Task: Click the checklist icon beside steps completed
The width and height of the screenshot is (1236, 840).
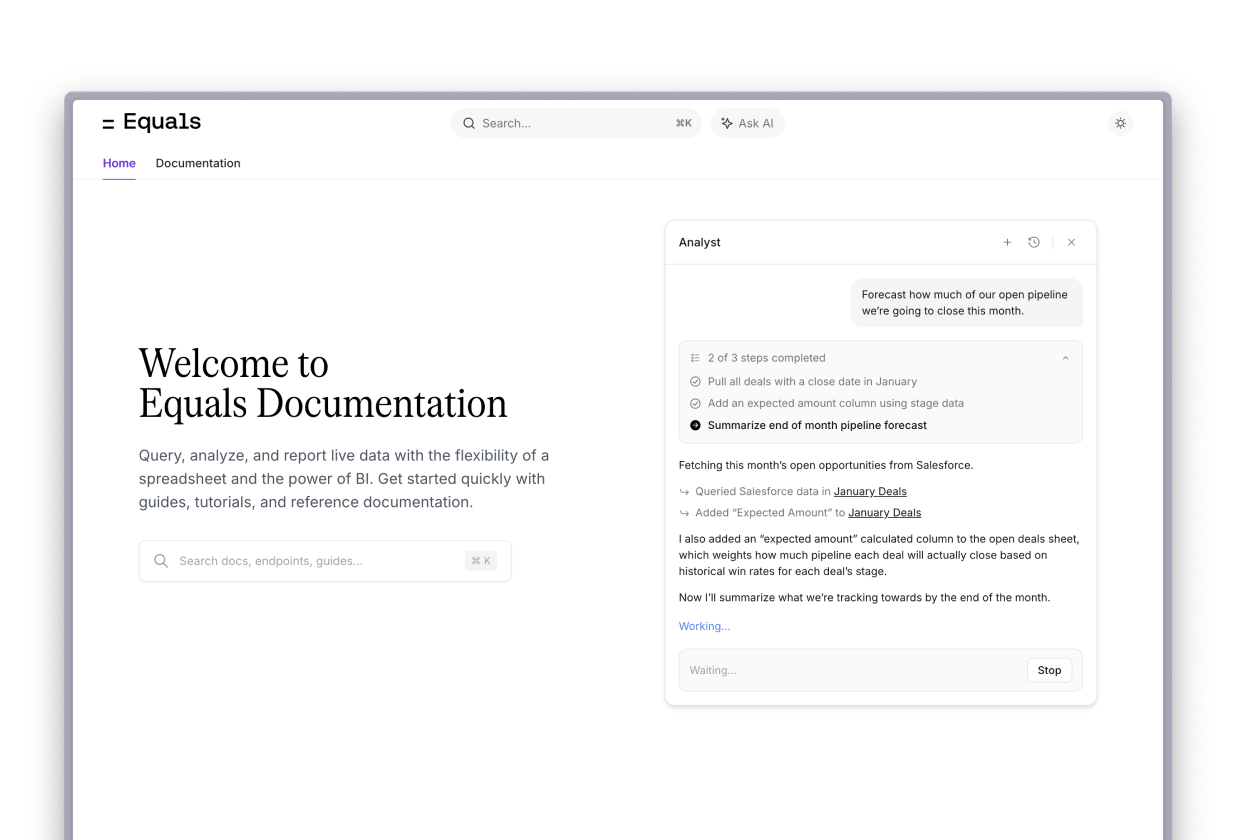Action: [x=694, y=357]
